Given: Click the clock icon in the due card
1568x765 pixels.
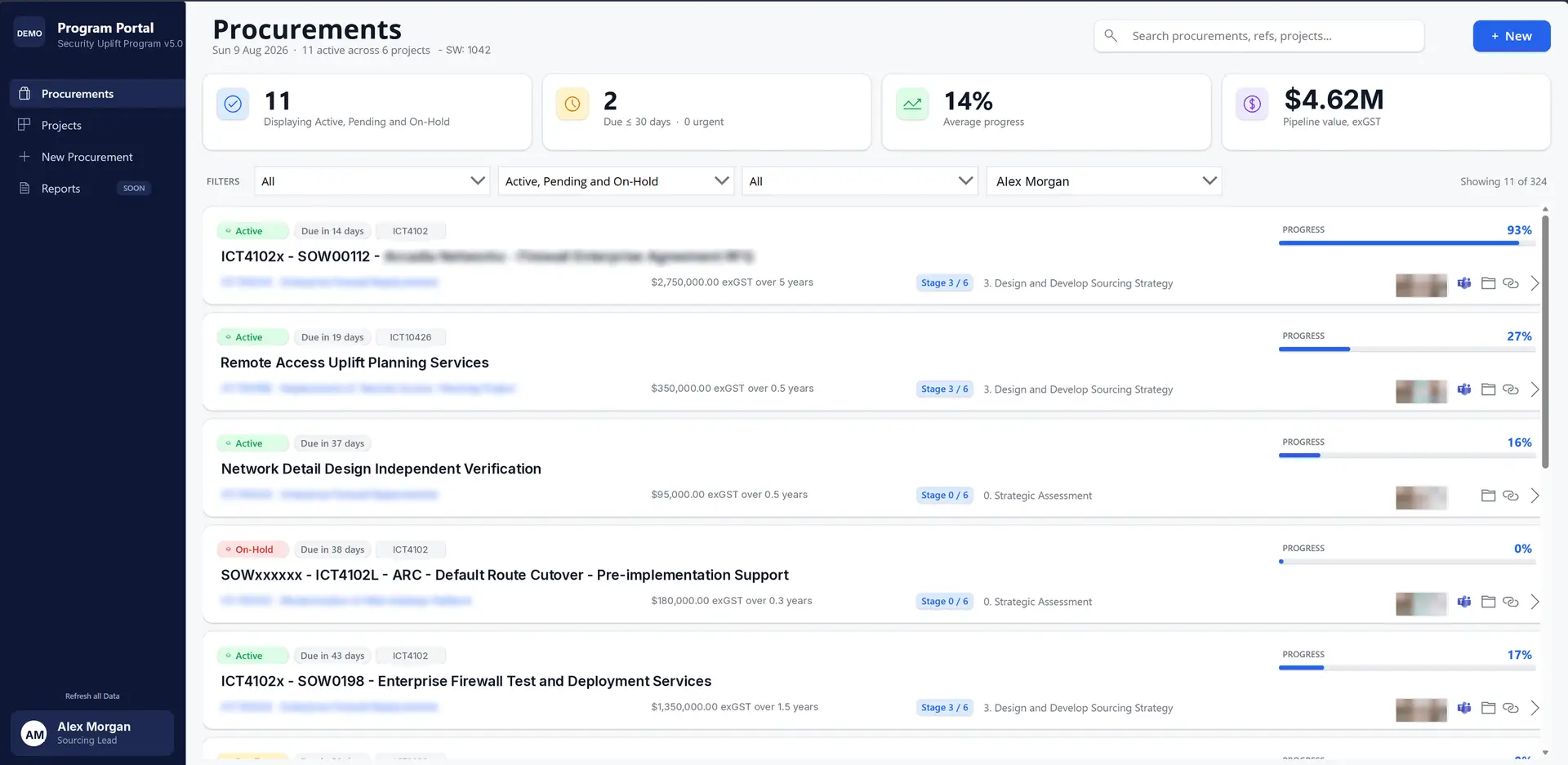Looking at the screenshot, I should coord(572,105).
